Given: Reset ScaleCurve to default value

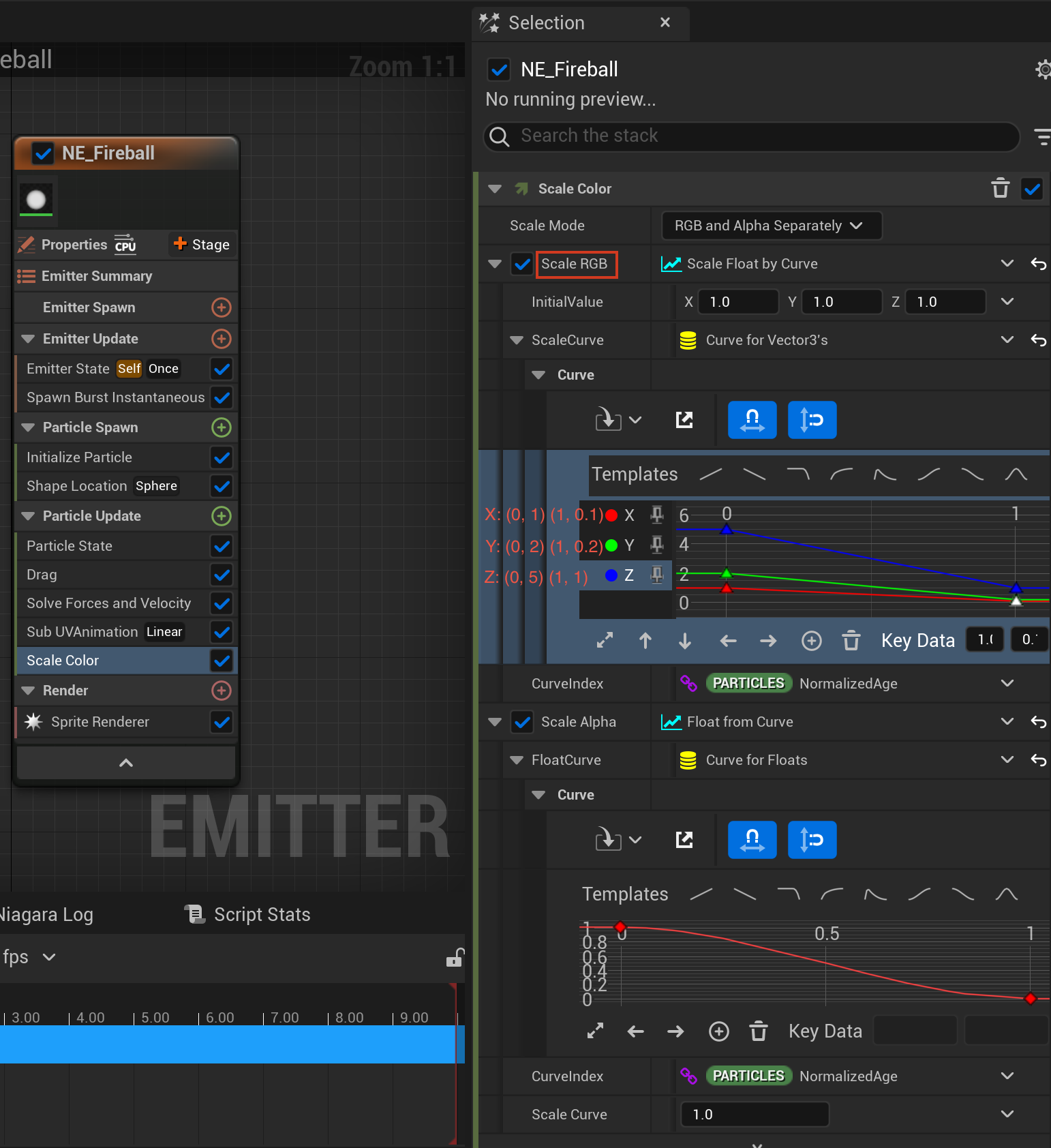Looking at the screenshot, I should click(x=1038, y=340).
